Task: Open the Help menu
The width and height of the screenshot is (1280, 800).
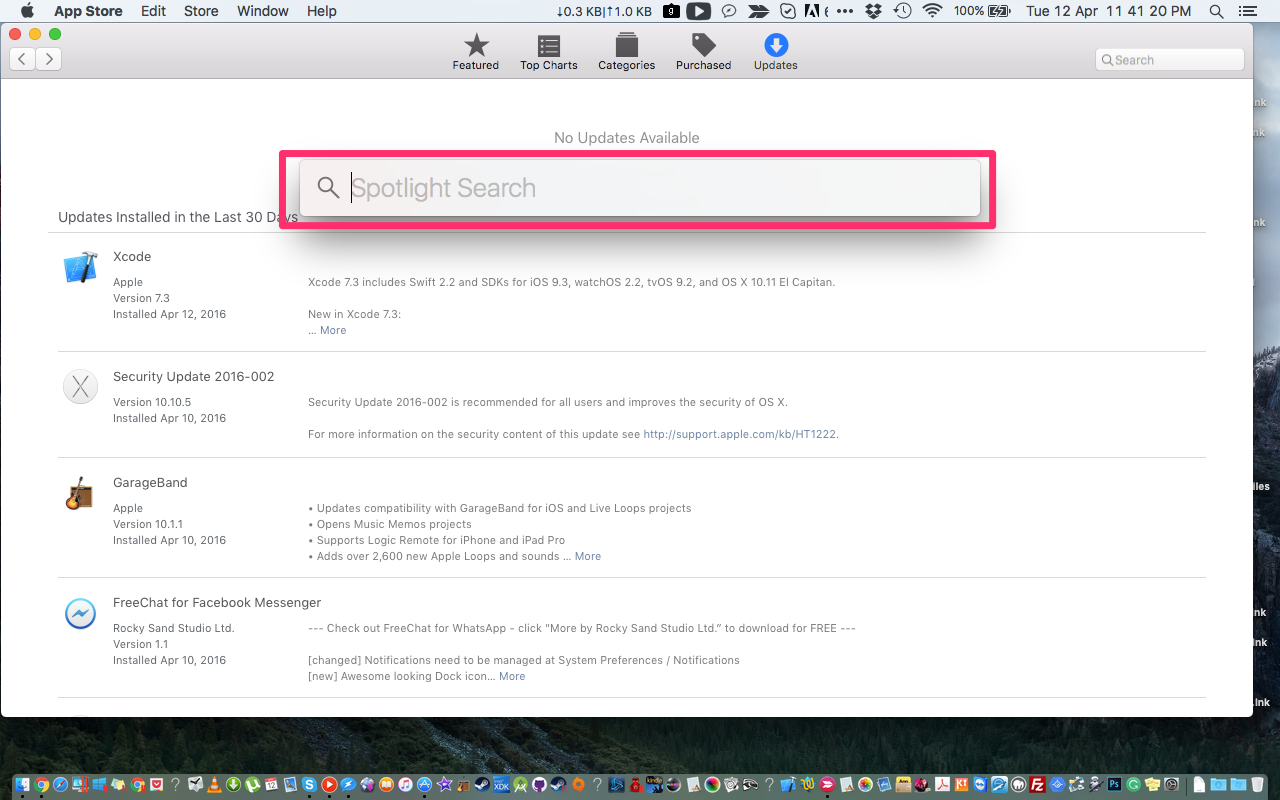Action: (x=322, y=11)
